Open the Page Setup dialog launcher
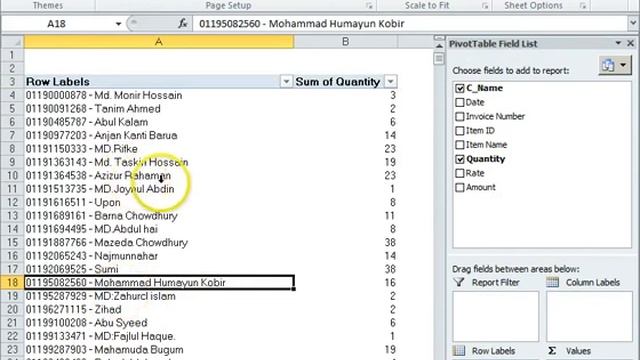The height and width of the screenshot is (360, 640). 369,6
